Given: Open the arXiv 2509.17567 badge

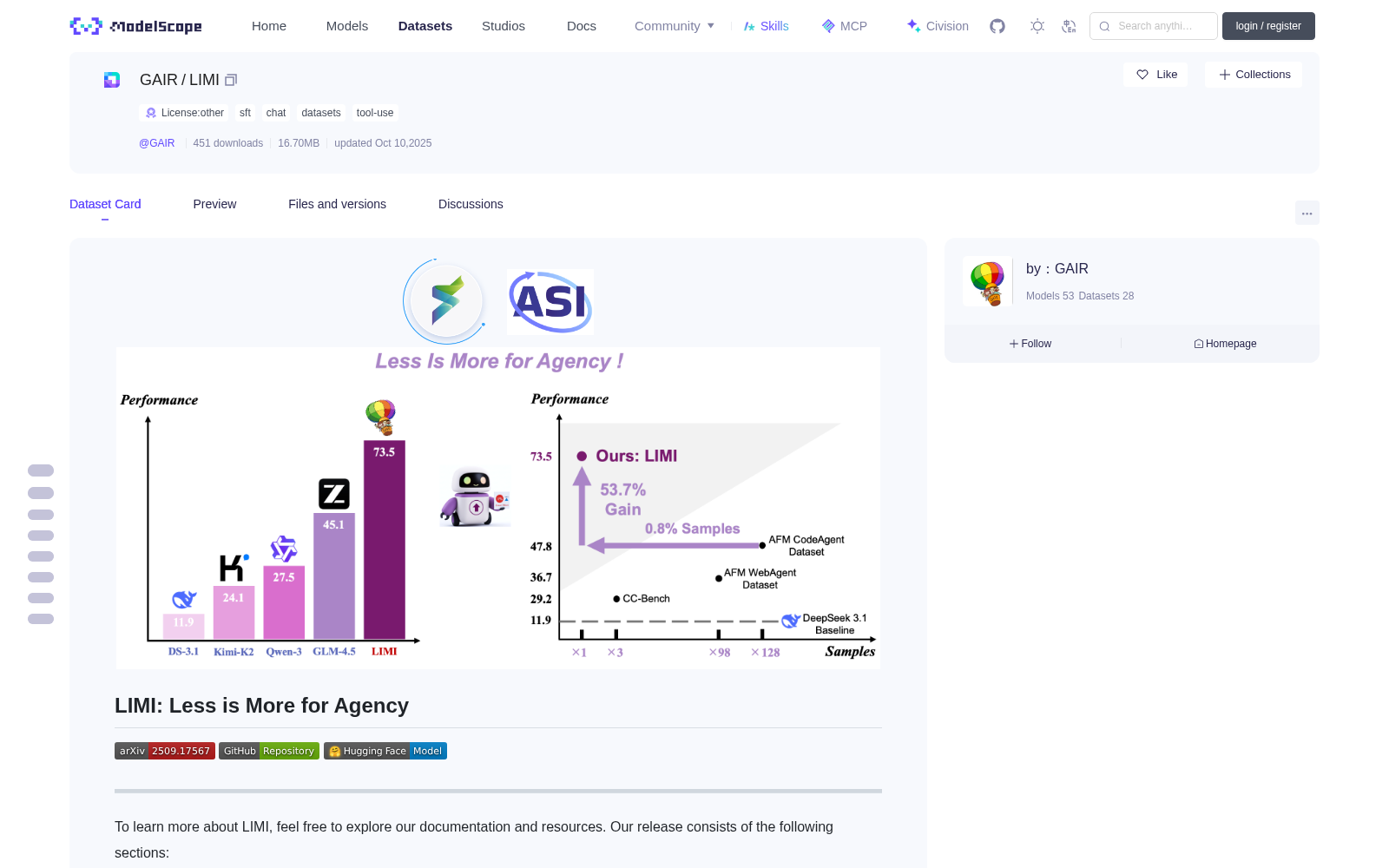Looking at the screenshot, I should click(x=165, y=751).
